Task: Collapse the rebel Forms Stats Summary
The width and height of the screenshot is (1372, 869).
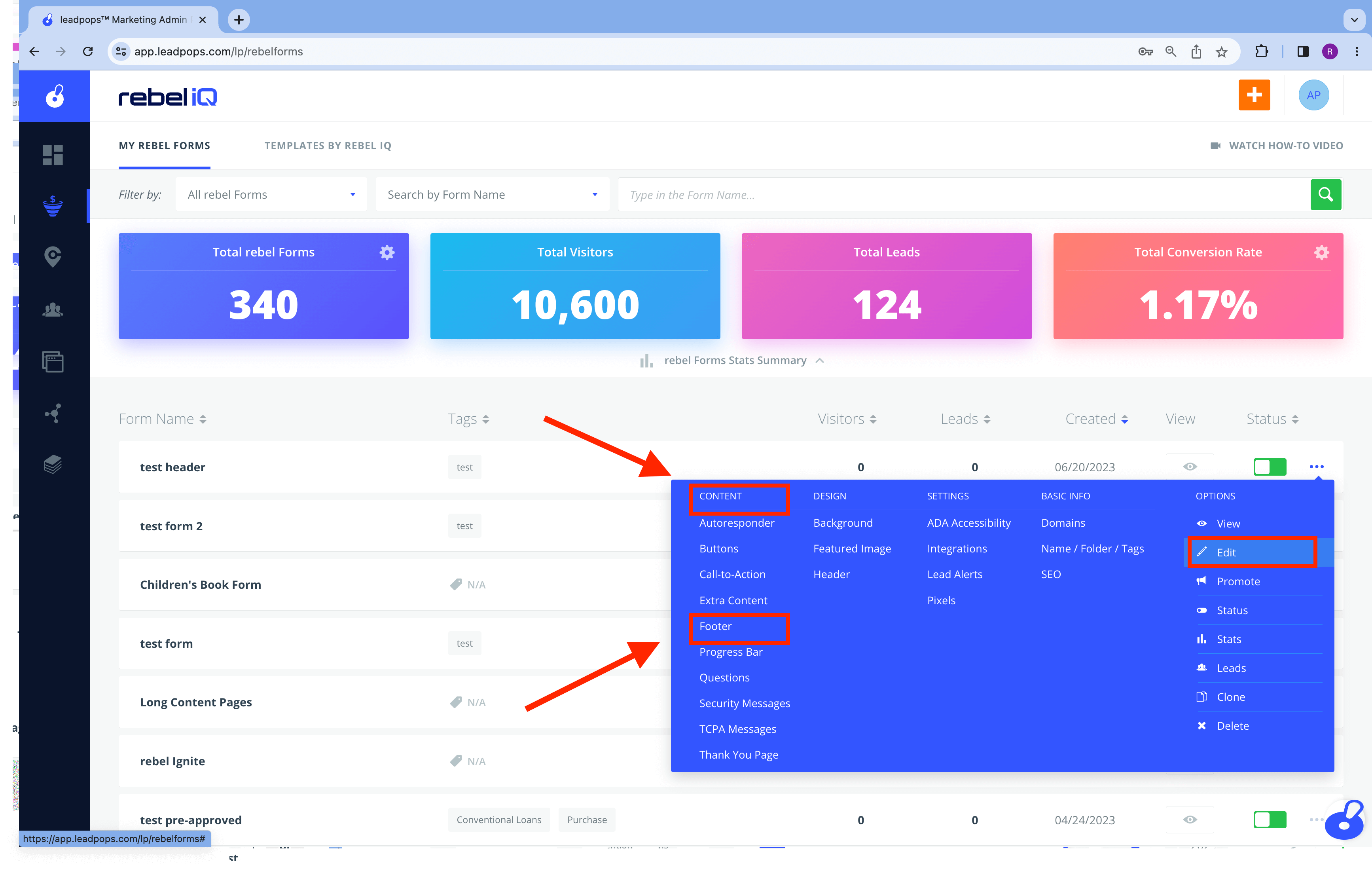Action: (x=732, y=360)
